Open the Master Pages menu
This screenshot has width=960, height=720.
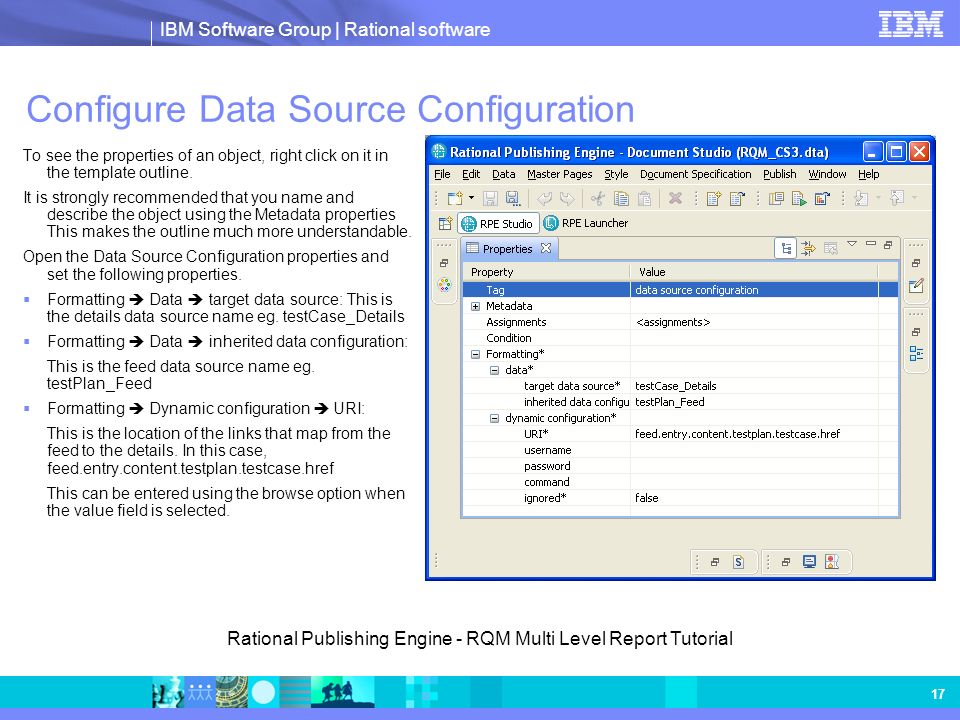click(x=560, y=174)
